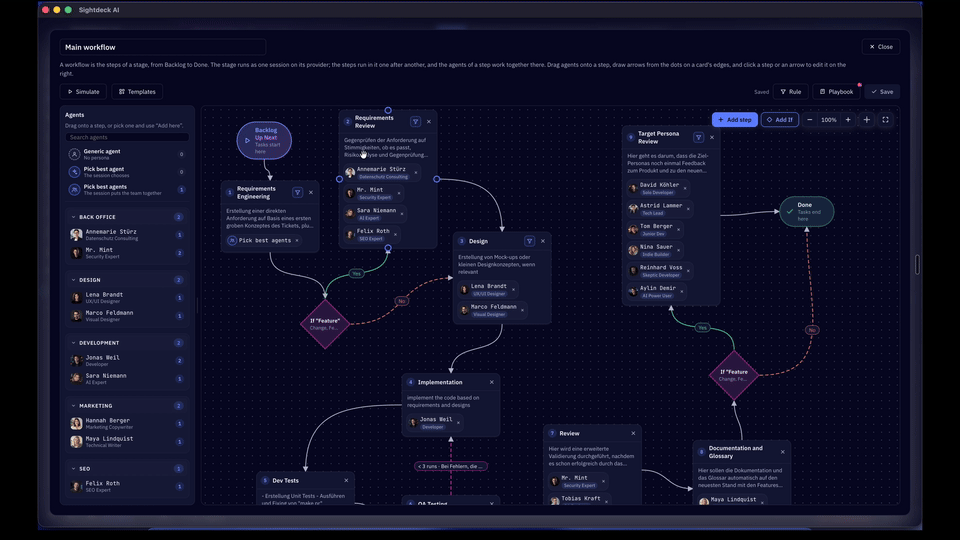The width and height of the screenshot is (960, 540).
Task: Open the Templates gallery
Action: click(137, 92)
